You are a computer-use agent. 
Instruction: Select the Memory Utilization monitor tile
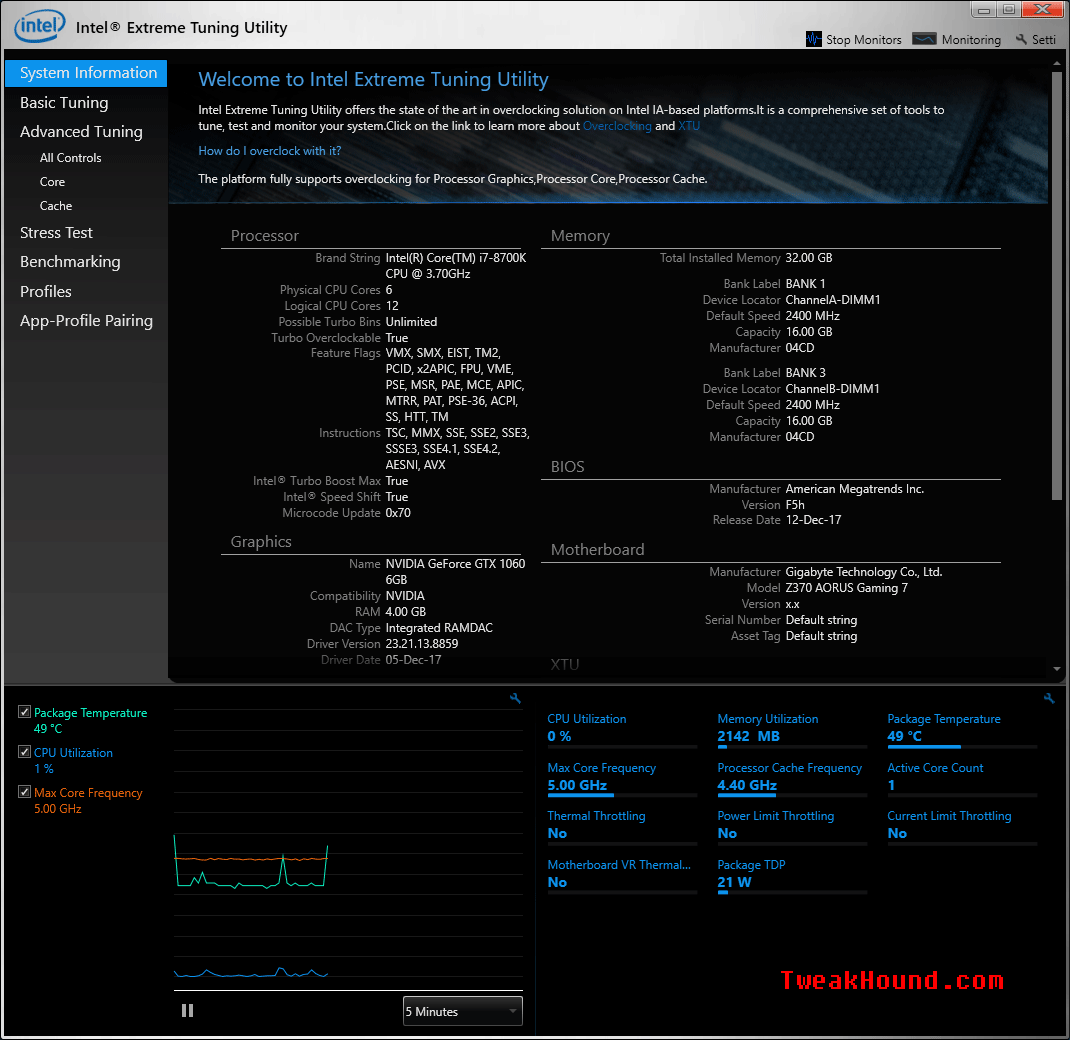coord(792,729)
